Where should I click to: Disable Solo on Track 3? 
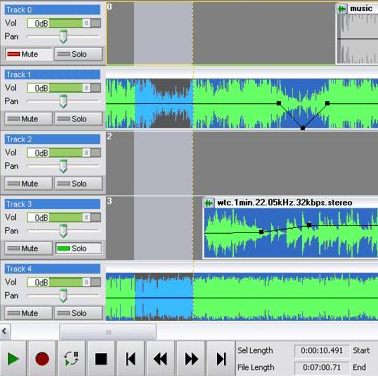pyautogui.click(x=78, y=248)
